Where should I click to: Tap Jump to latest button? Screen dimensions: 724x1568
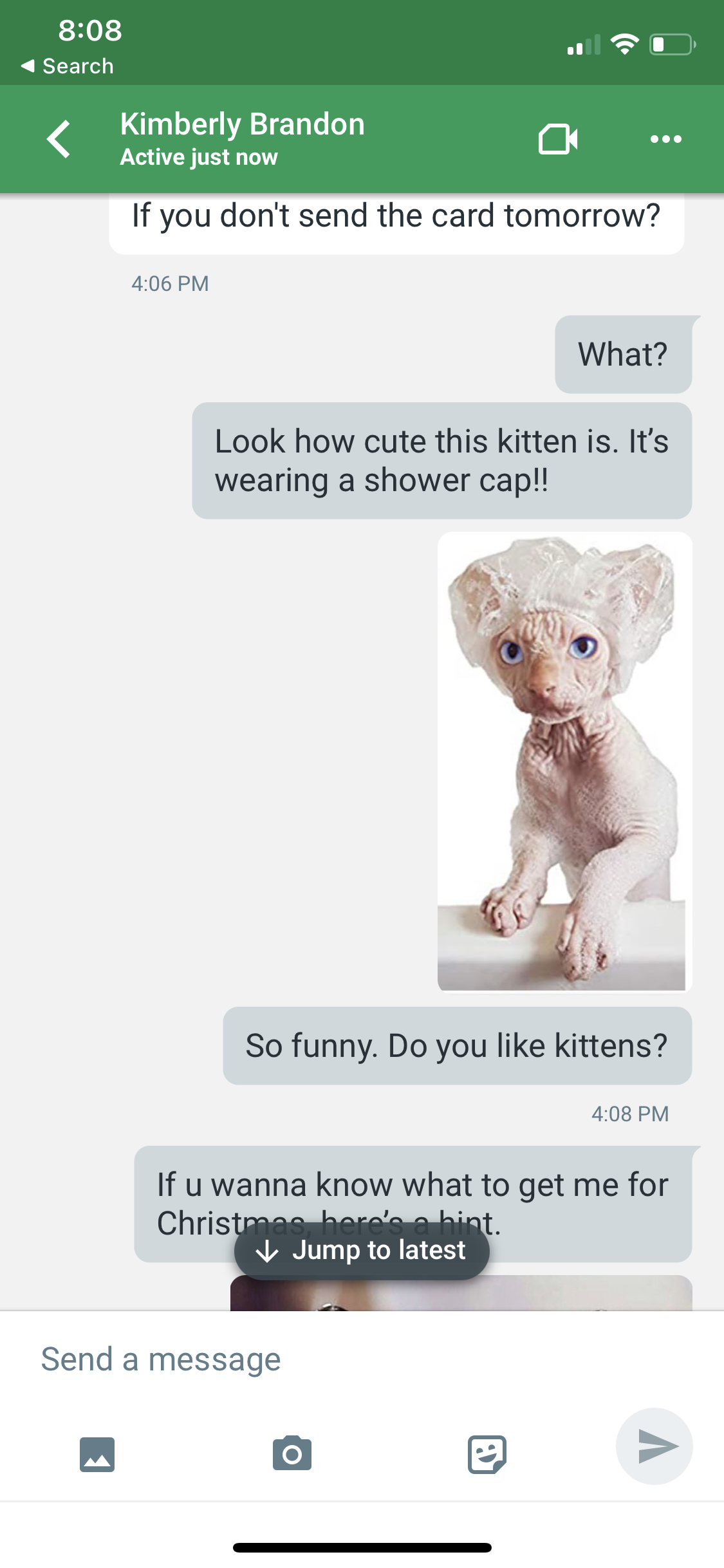362,1251
